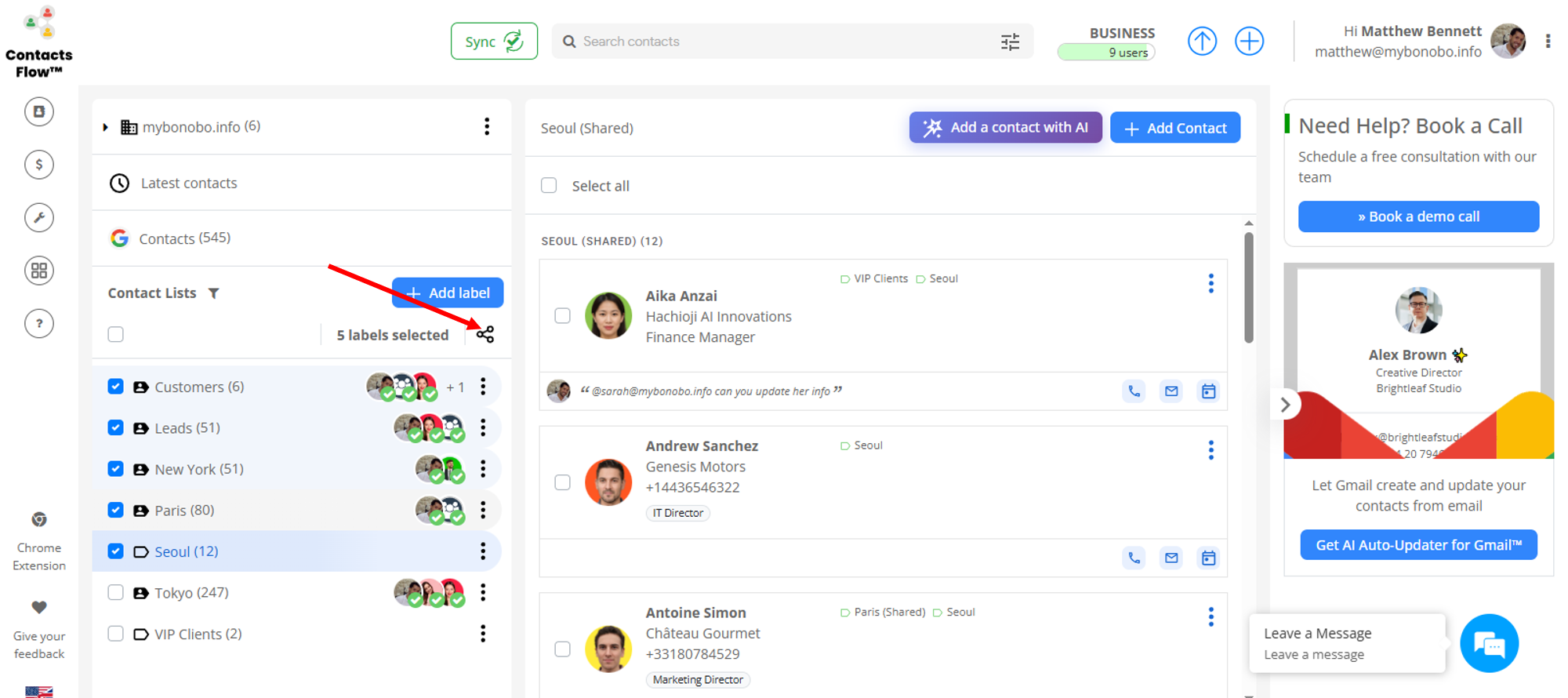Click the Book a demo call button

tap(1417, 216)
